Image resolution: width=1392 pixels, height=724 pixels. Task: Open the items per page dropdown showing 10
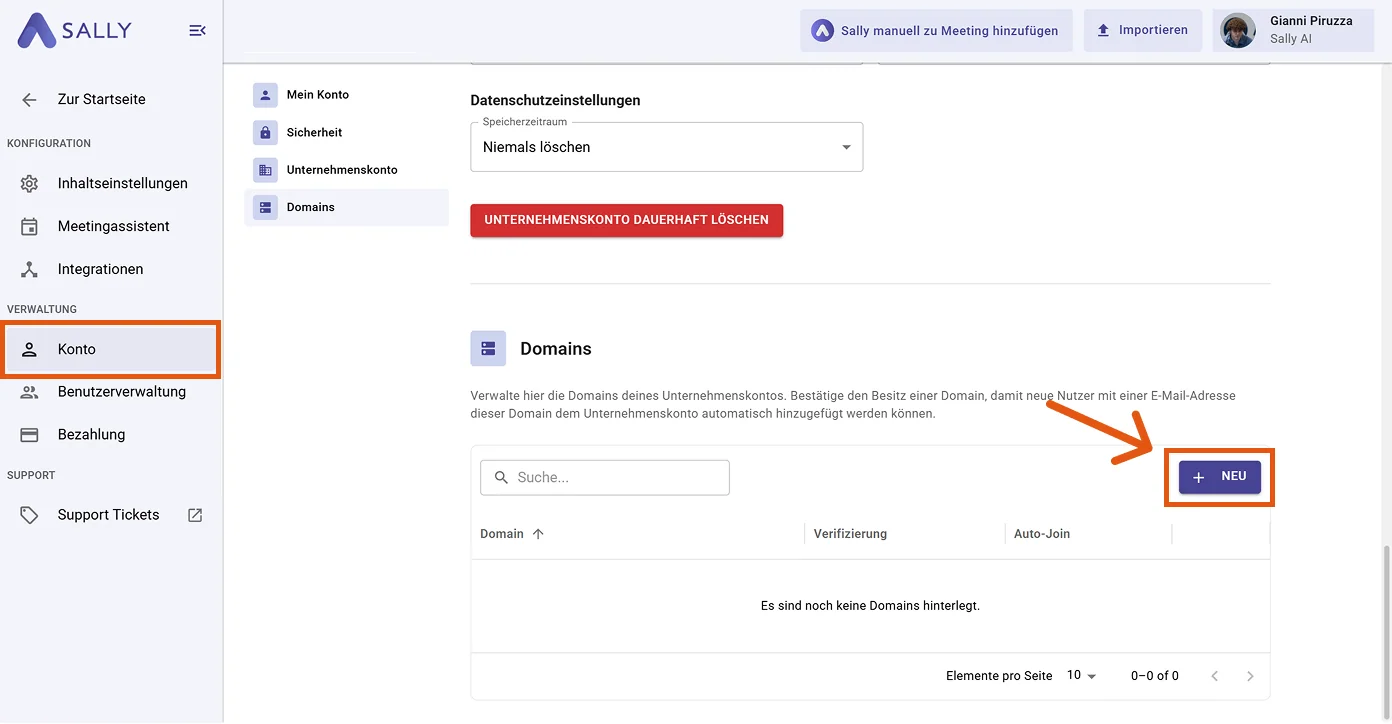1081,676
